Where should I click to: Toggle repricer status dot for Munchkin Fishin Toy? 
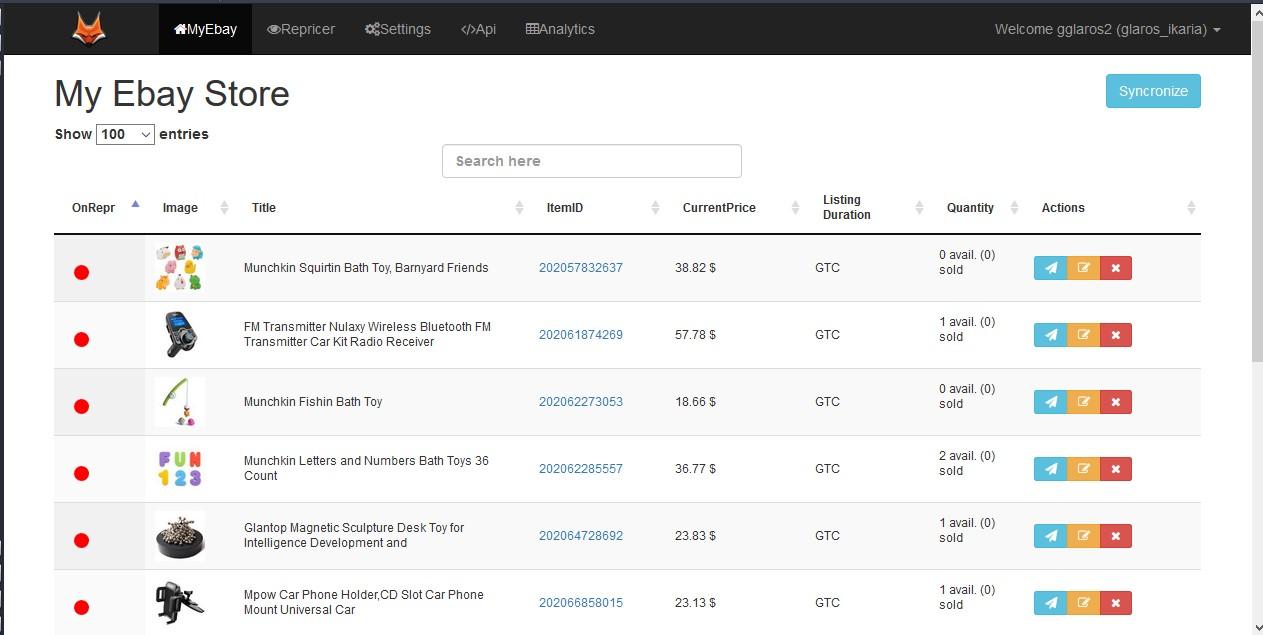click(82, 406)
